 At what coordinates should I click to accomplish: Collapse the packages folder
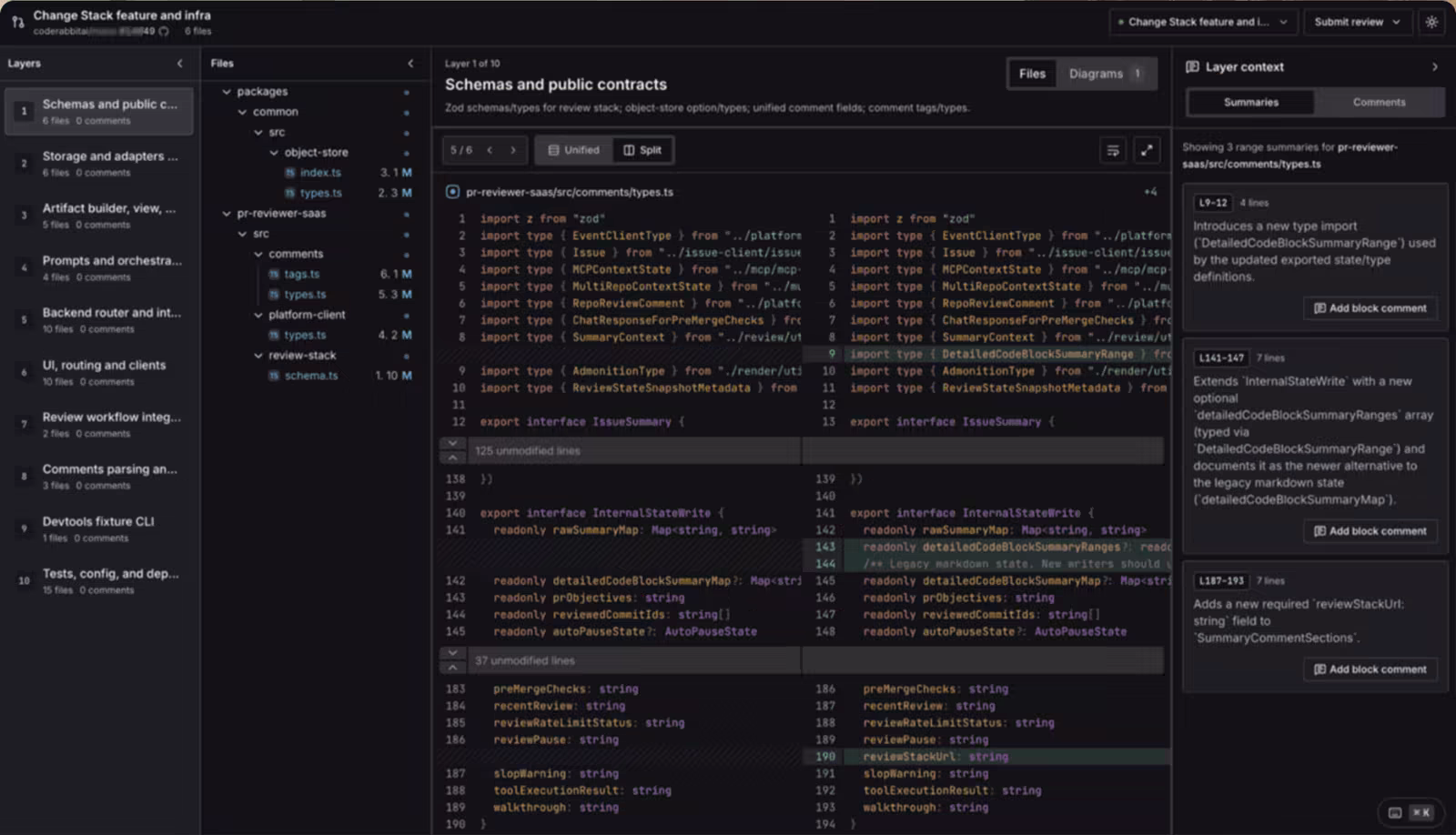[x=227, y=92]
